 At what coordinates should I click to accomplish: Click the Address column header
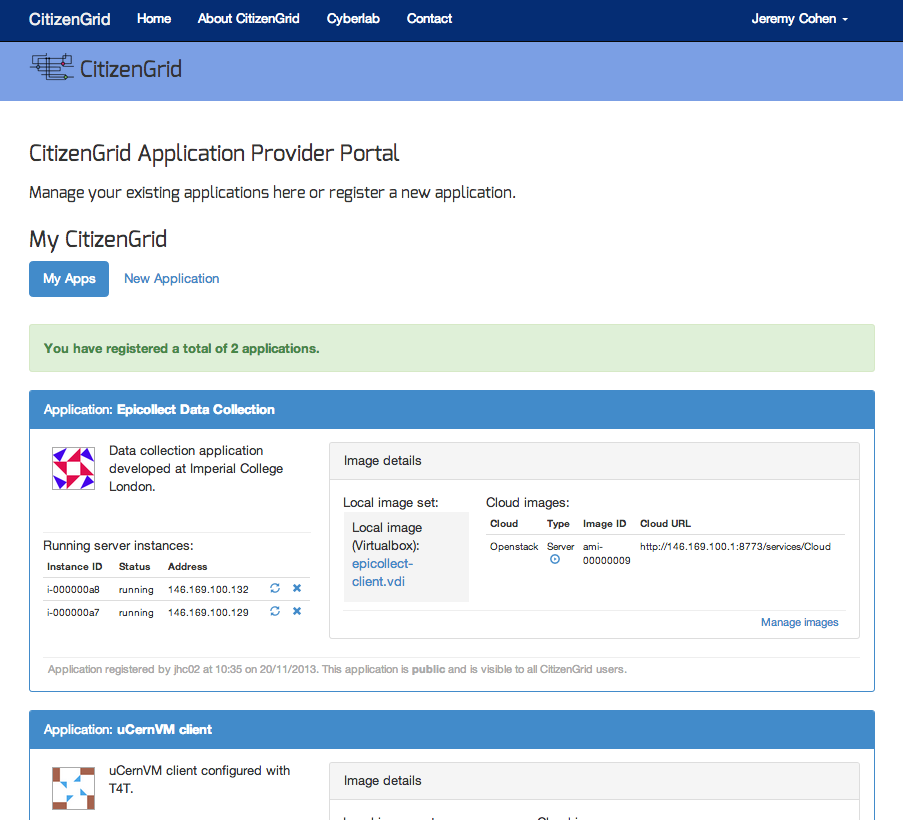[x=187, y=567]
